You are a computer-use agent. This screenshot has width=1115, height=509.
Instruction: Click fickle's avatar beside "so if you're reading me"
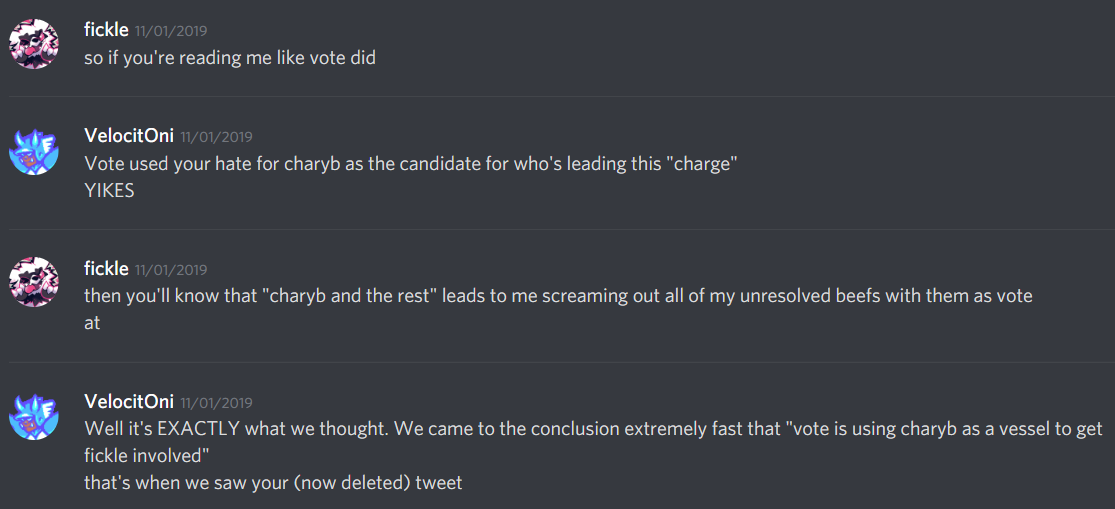coord(35,43)
